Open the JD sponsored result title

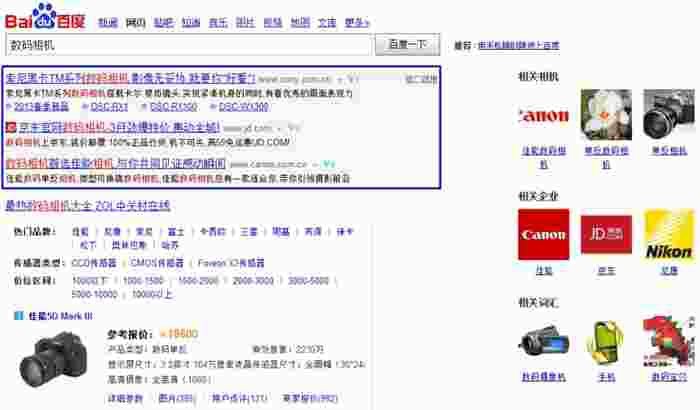(x=119, y=128)
